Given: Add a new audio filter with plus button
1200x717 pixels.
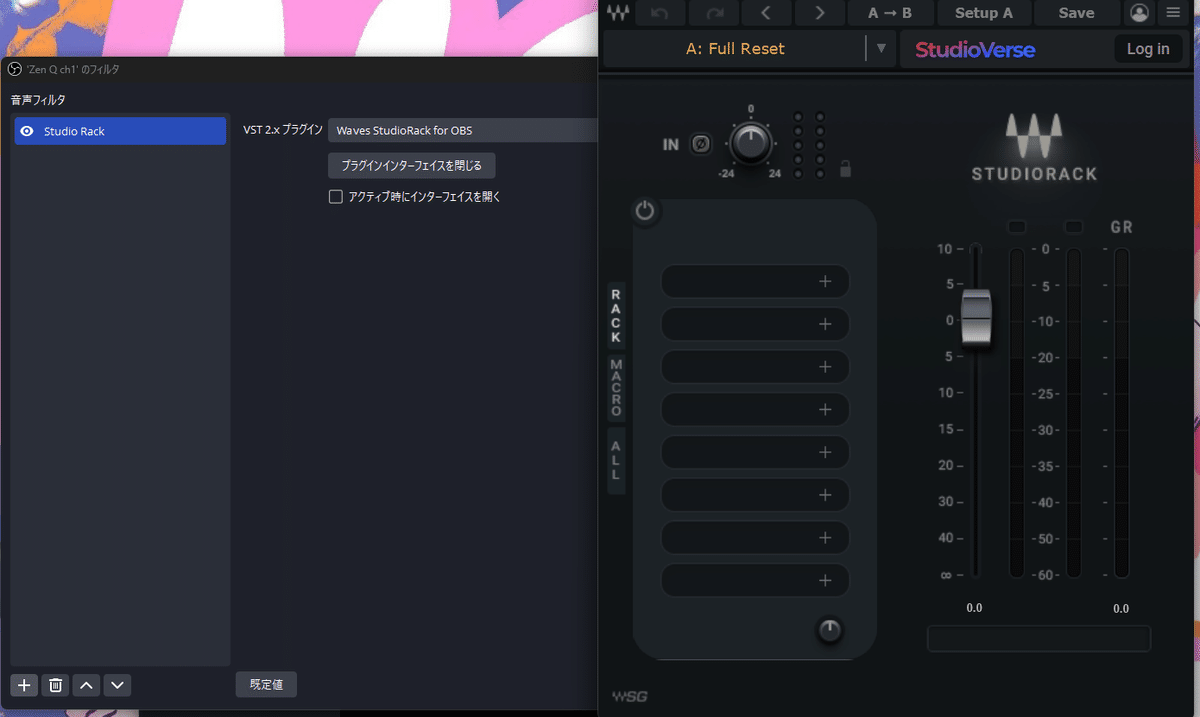Looking at the screenshot, I should pos(25,685).
